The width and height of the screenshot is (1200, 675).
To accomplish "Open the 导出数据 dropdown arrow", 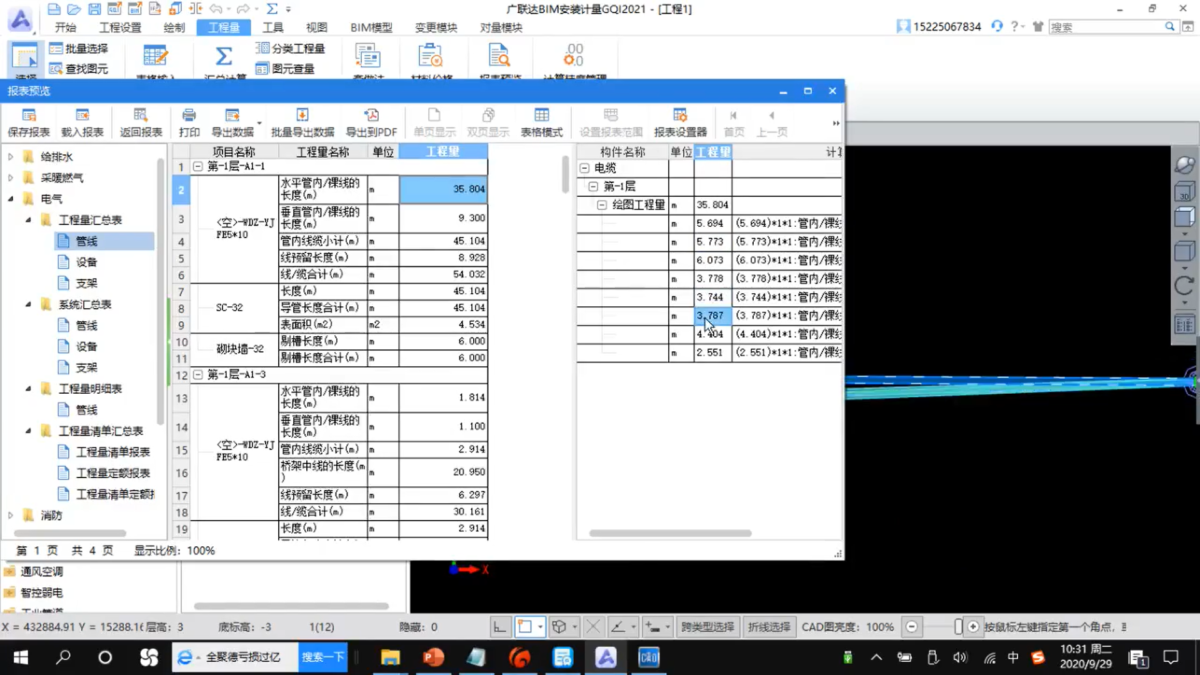I will point(259,122).
